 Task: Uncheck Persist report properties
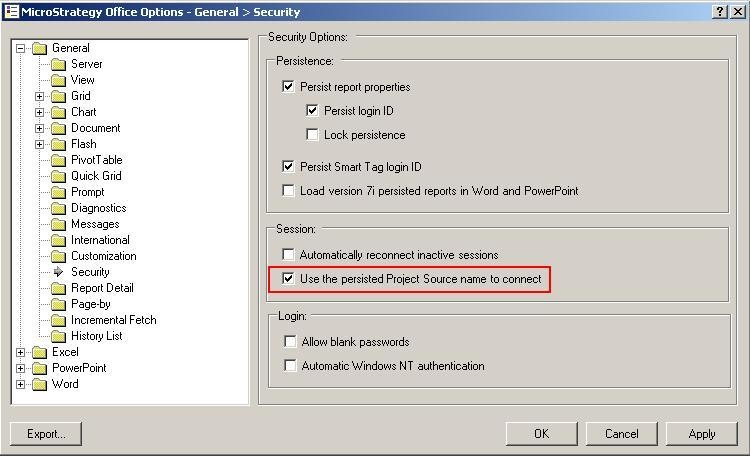click(x=290, y=87)
